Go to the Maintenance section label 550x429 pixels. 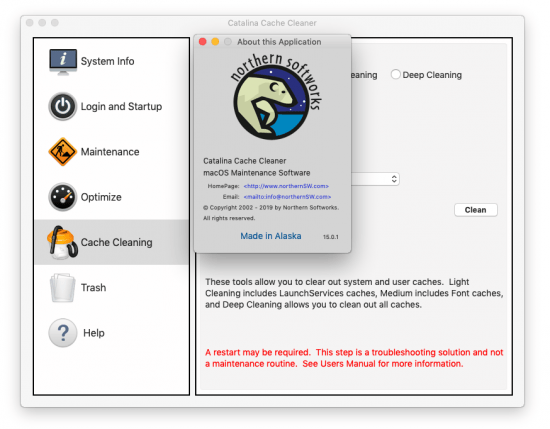pyautogui.click(x=110, y=152)
